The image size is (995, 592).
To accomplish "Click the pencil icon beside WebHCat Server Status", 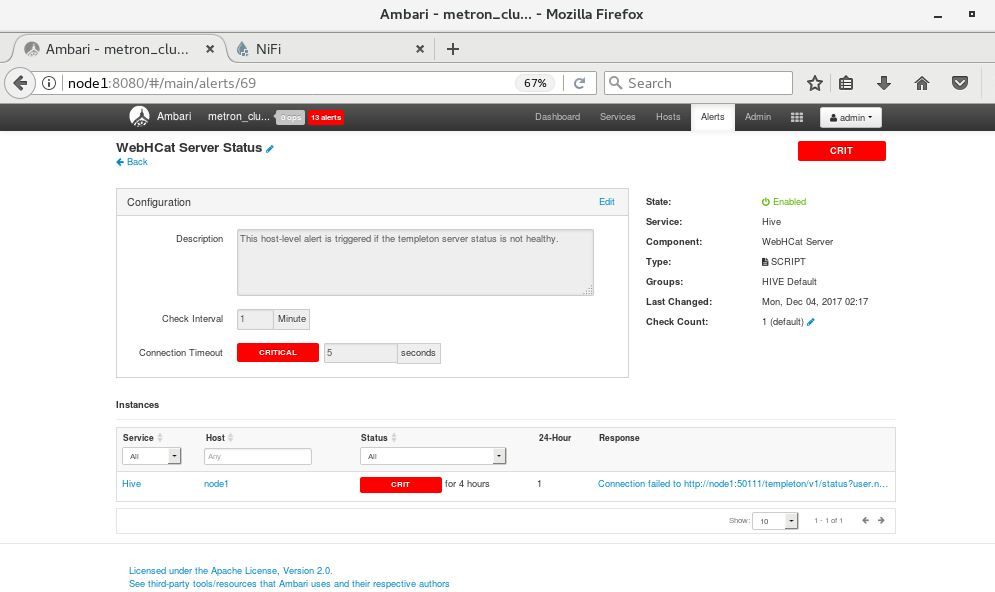I will 270,149.
